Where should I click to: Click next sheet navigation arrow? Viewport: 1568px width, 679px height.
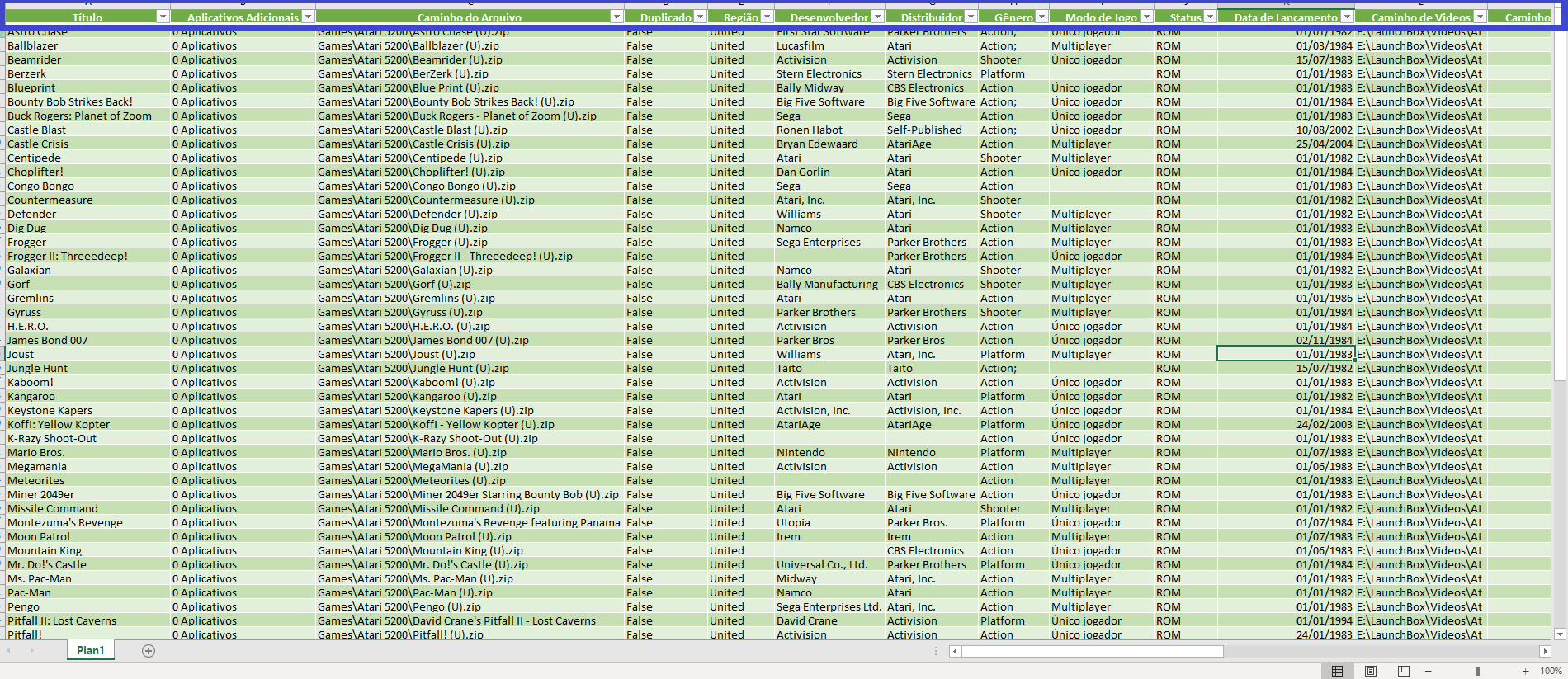pos(33,651)
